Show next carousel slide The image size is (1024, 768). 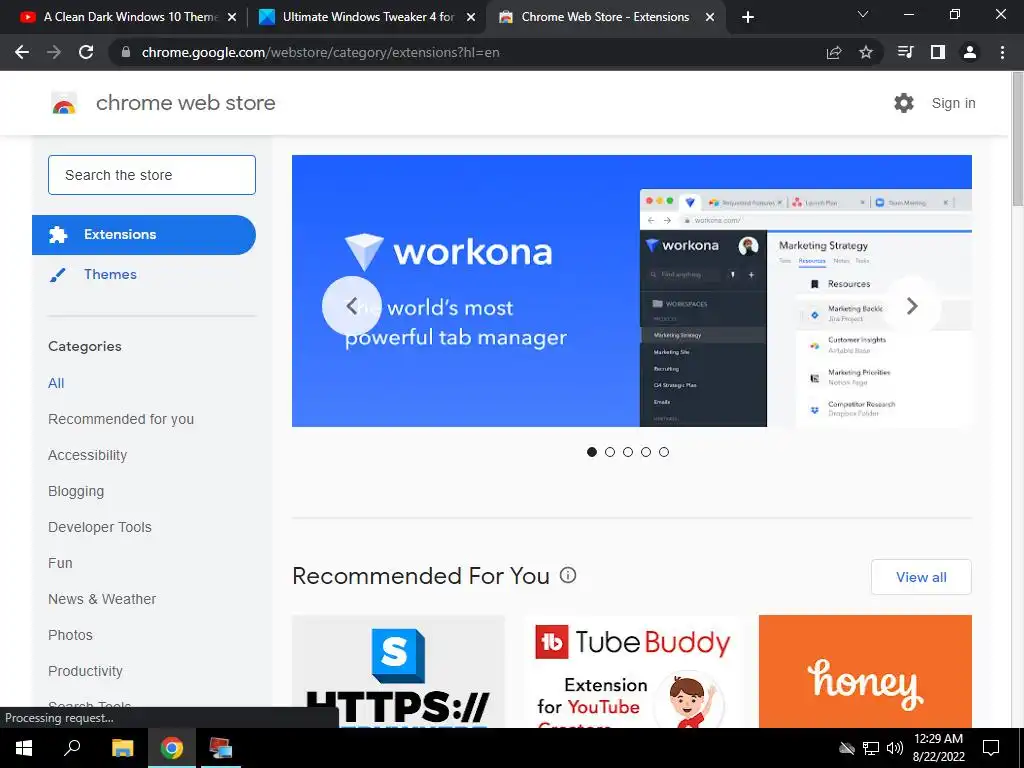coord(912,306)
